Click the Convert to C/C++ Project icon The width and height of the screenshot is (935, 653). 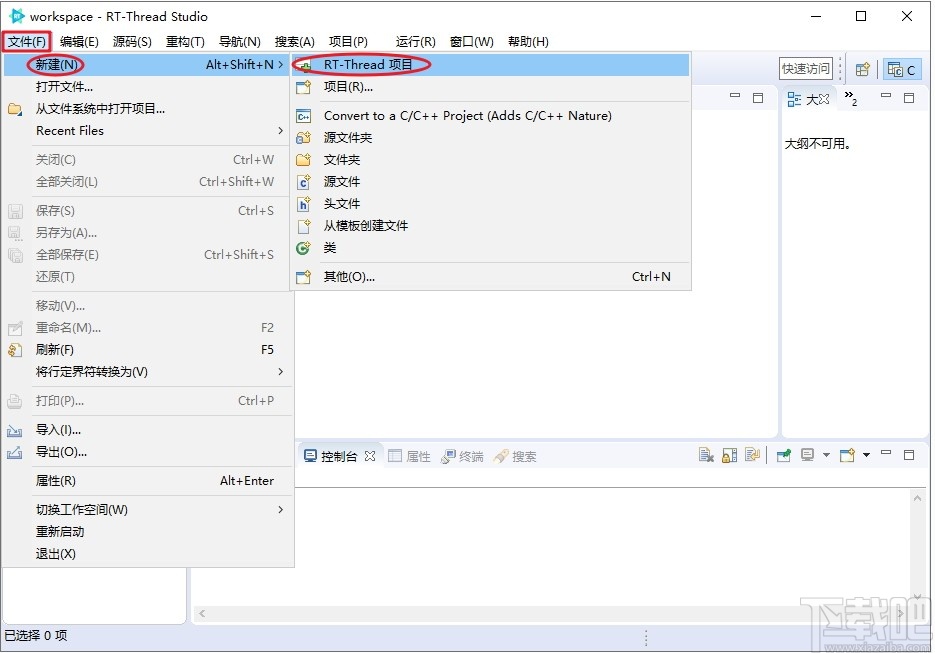[x=304, y=116]
